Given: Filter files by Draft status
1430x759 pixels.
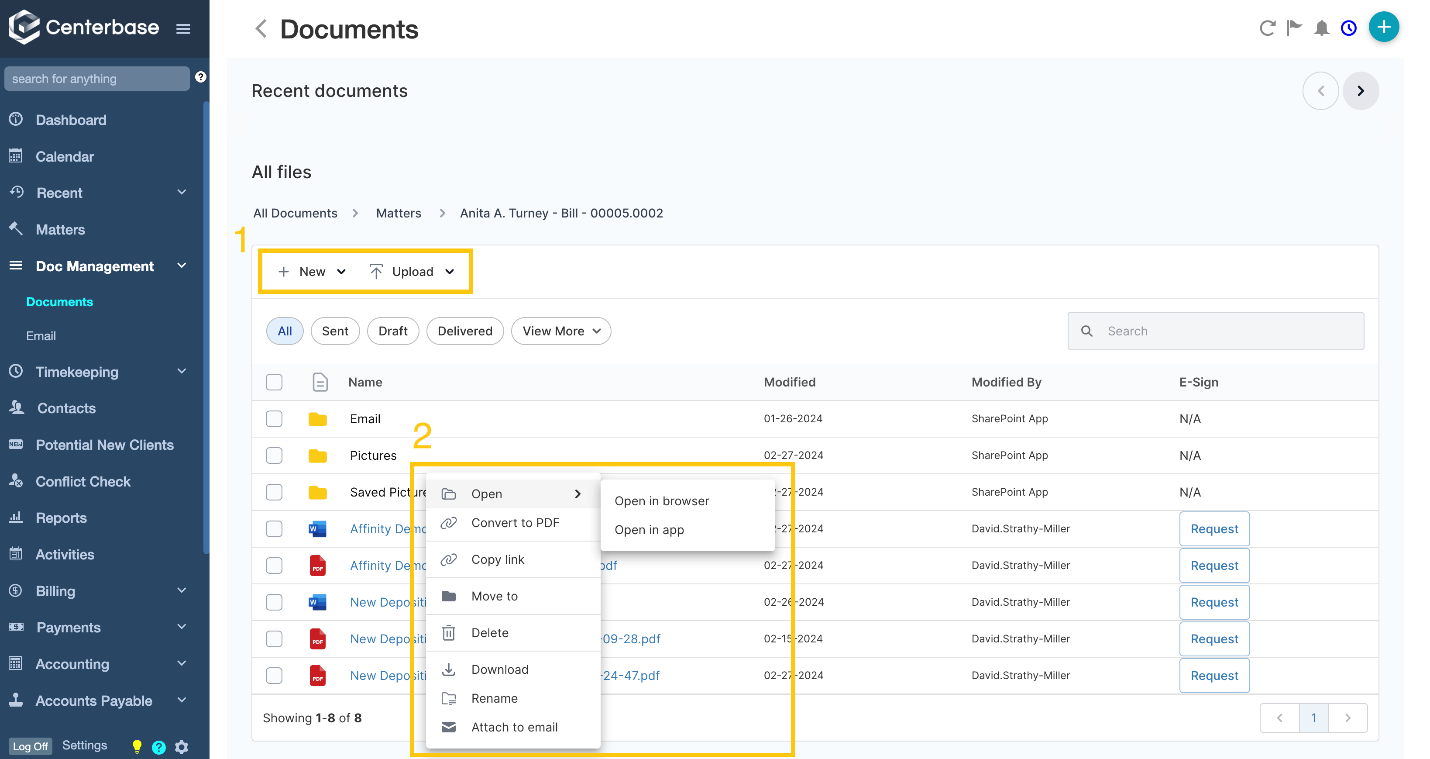Looking at the screenshot, I should 393,331.
